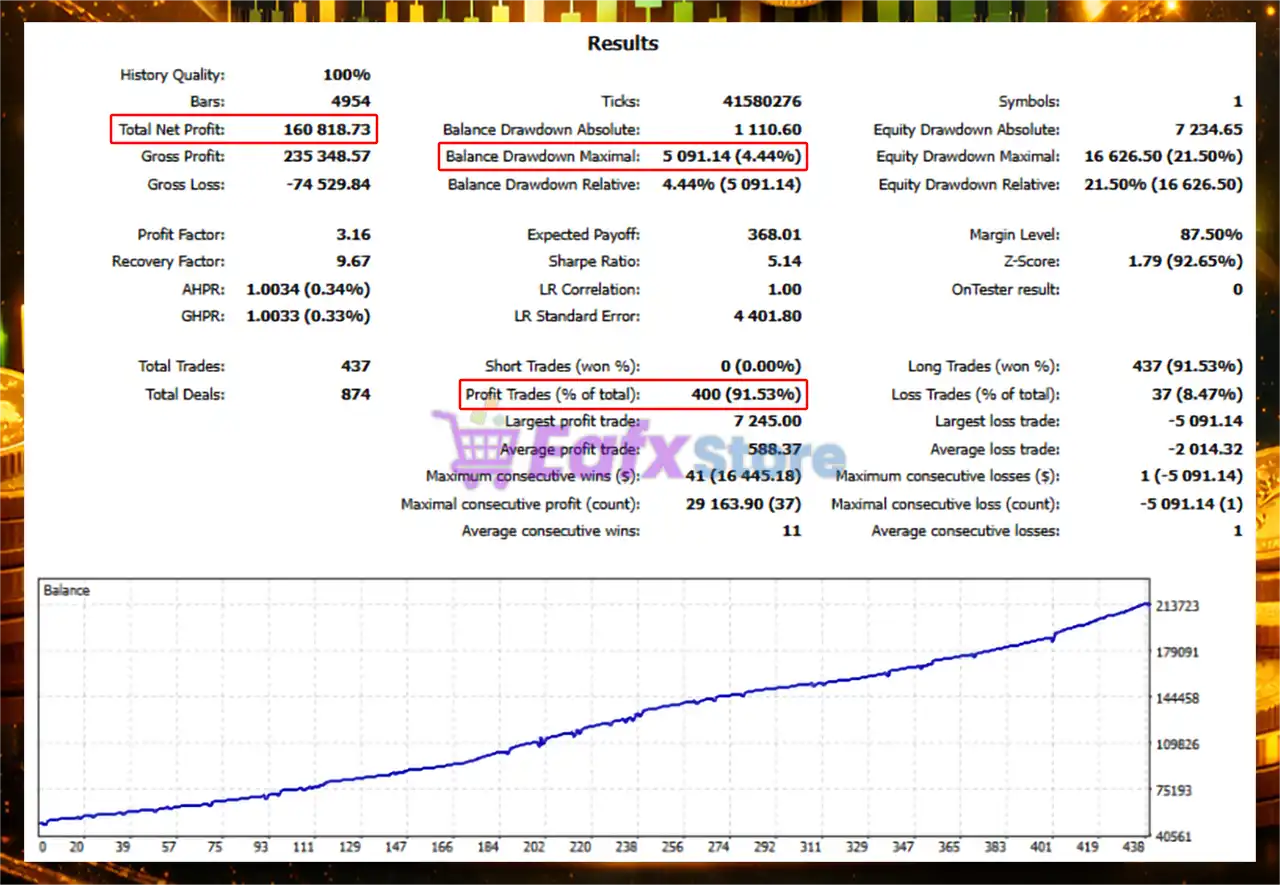Click the Margin Level 87.50% value

[x=1211, y=234]
